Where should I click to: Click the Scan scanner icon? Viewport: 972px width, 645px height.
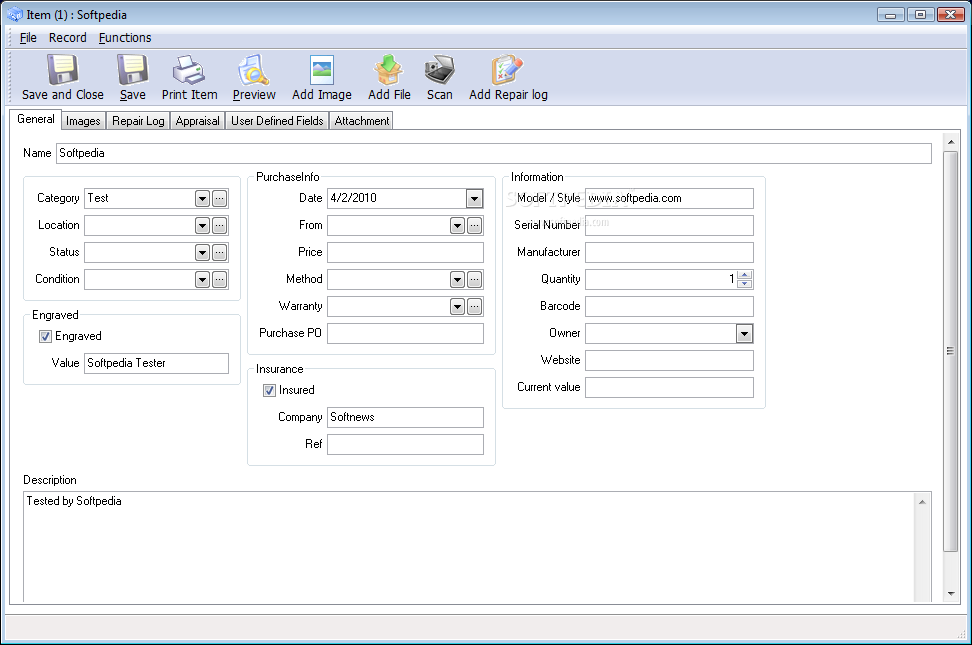click(x=440, y=69)
